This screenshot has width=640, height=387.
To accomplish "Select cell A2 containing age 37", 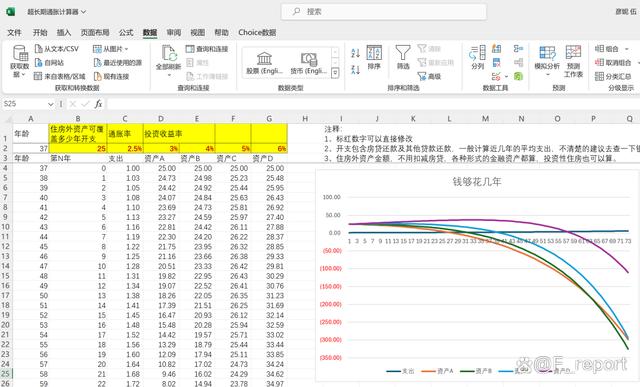I will click(x=31, y=149).
